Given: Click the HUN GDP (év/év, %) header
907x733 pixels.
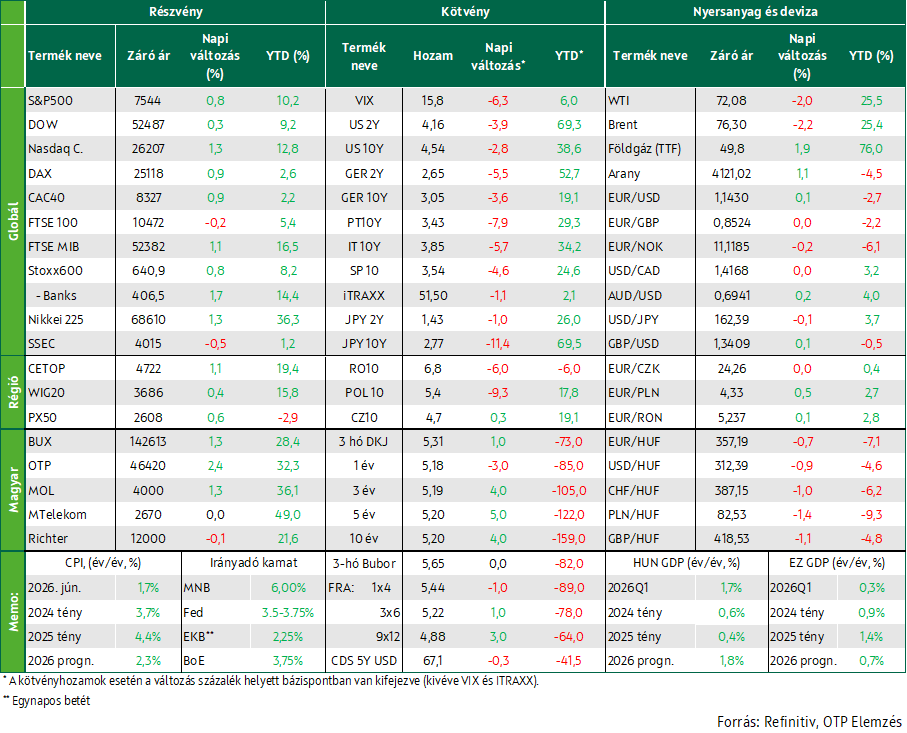Looking at the screenshot, I should click(x=687, y=563).
